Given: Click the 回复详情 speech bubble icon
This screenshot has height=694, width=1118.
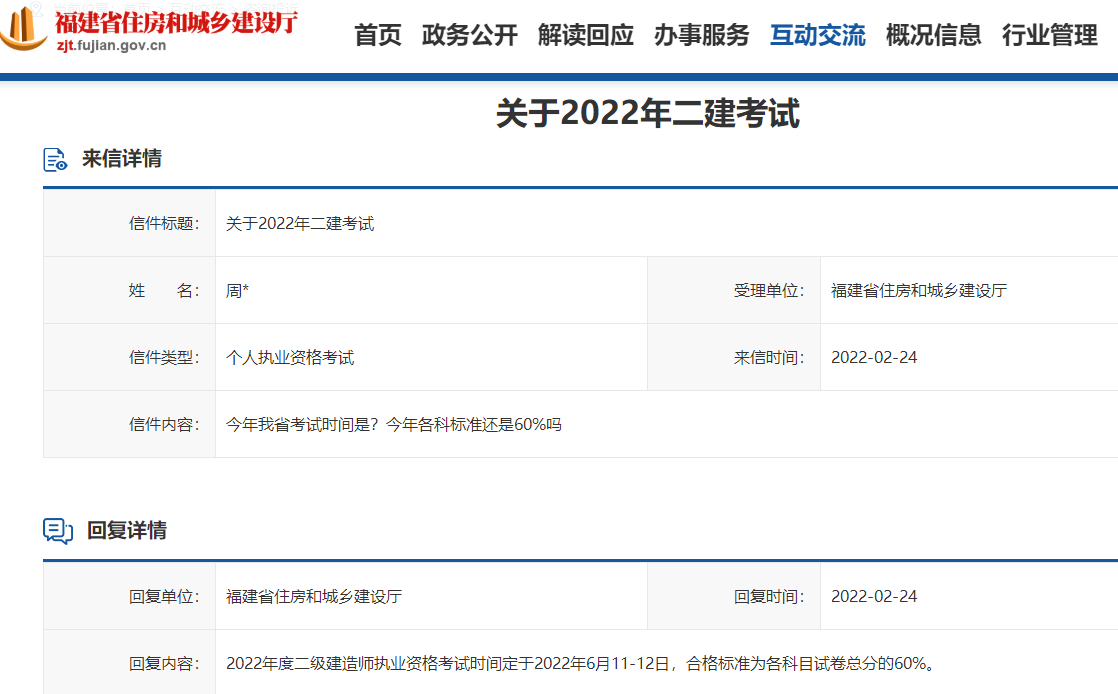Looking at the screenshot, I should click(55, 529).
